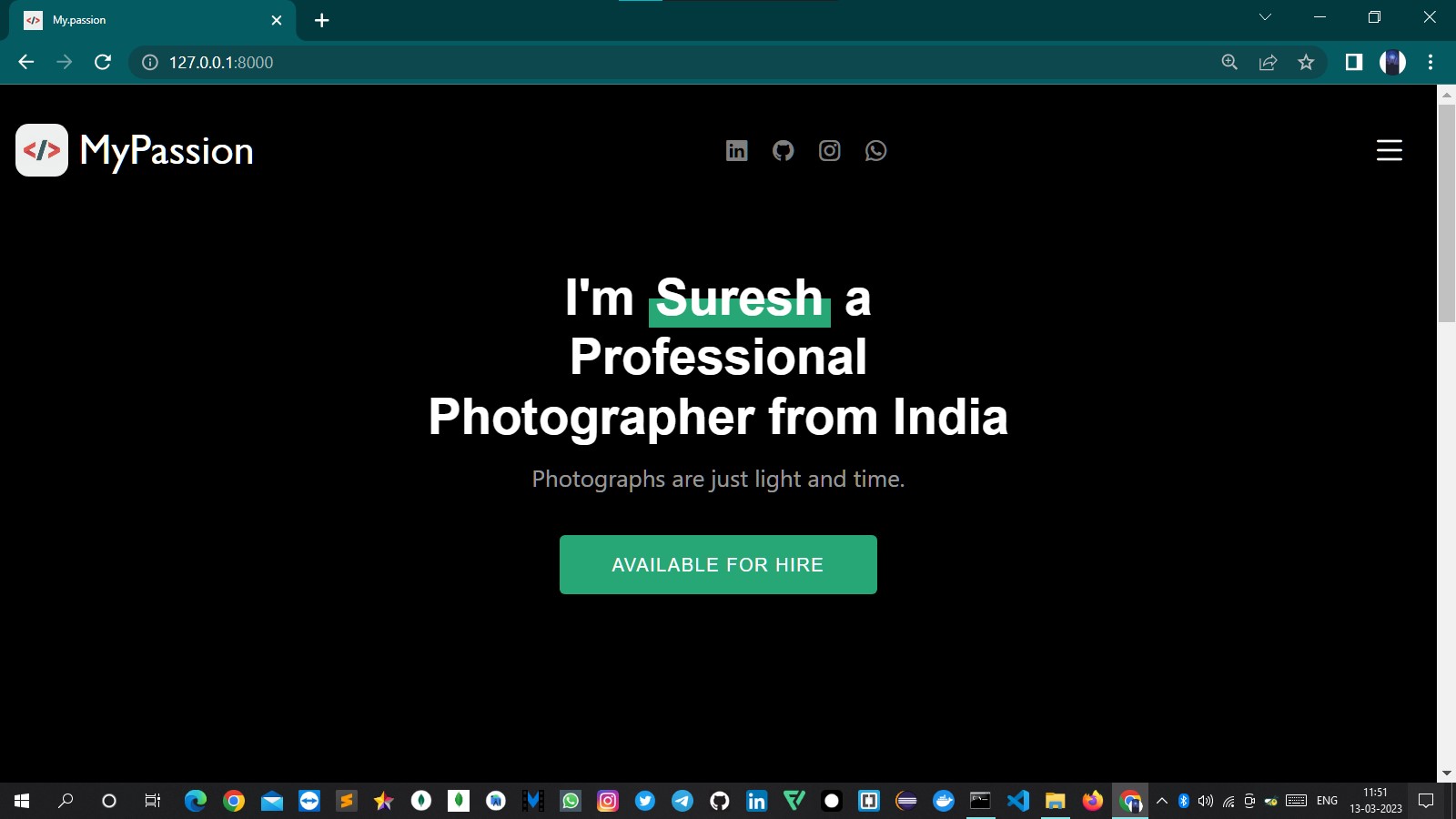The image size is (1456, 819).
Task: Click the scrollbar down arrow
Action: point(1446,773)
